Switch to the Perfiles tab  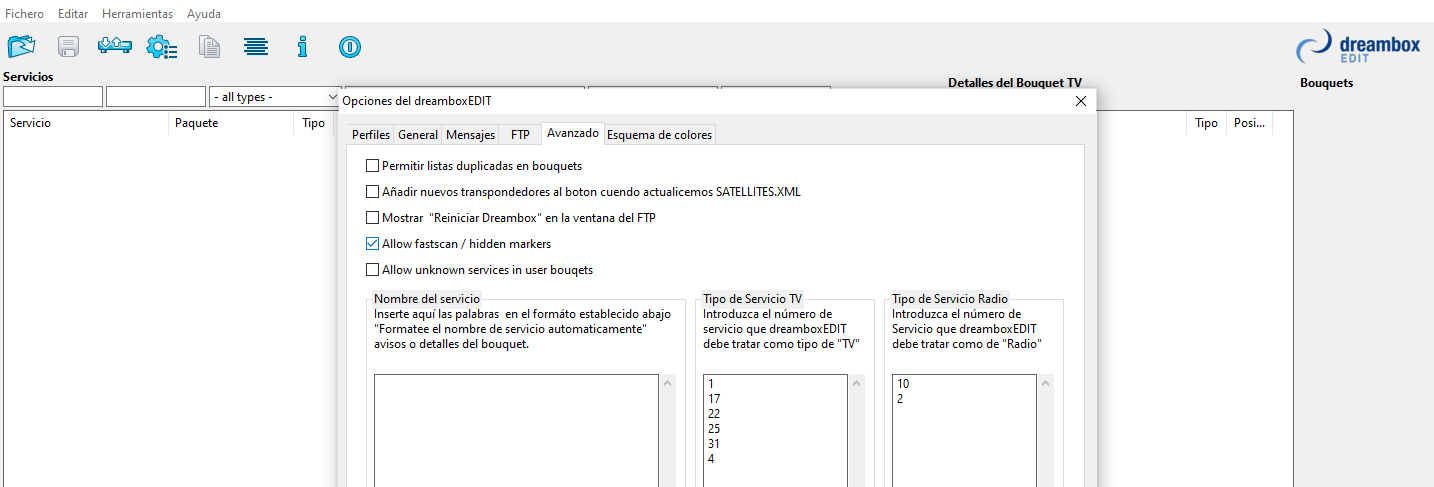pos(370,135)
